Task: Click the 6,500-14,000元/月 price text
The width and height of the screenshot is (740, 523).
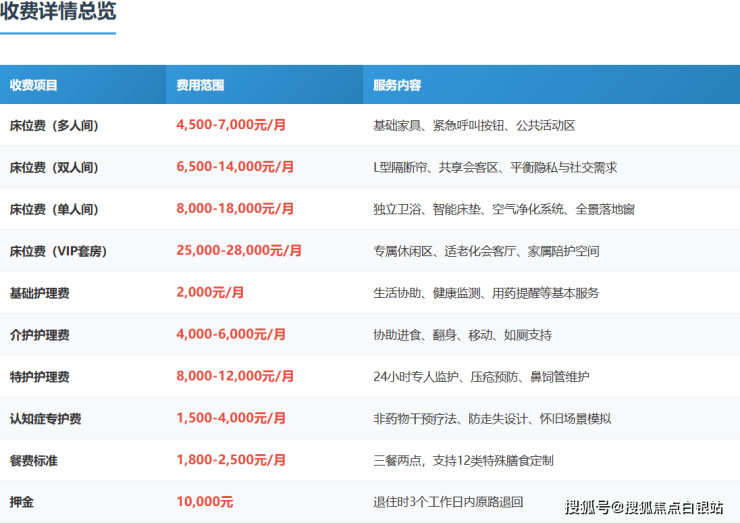Action: 235,168
